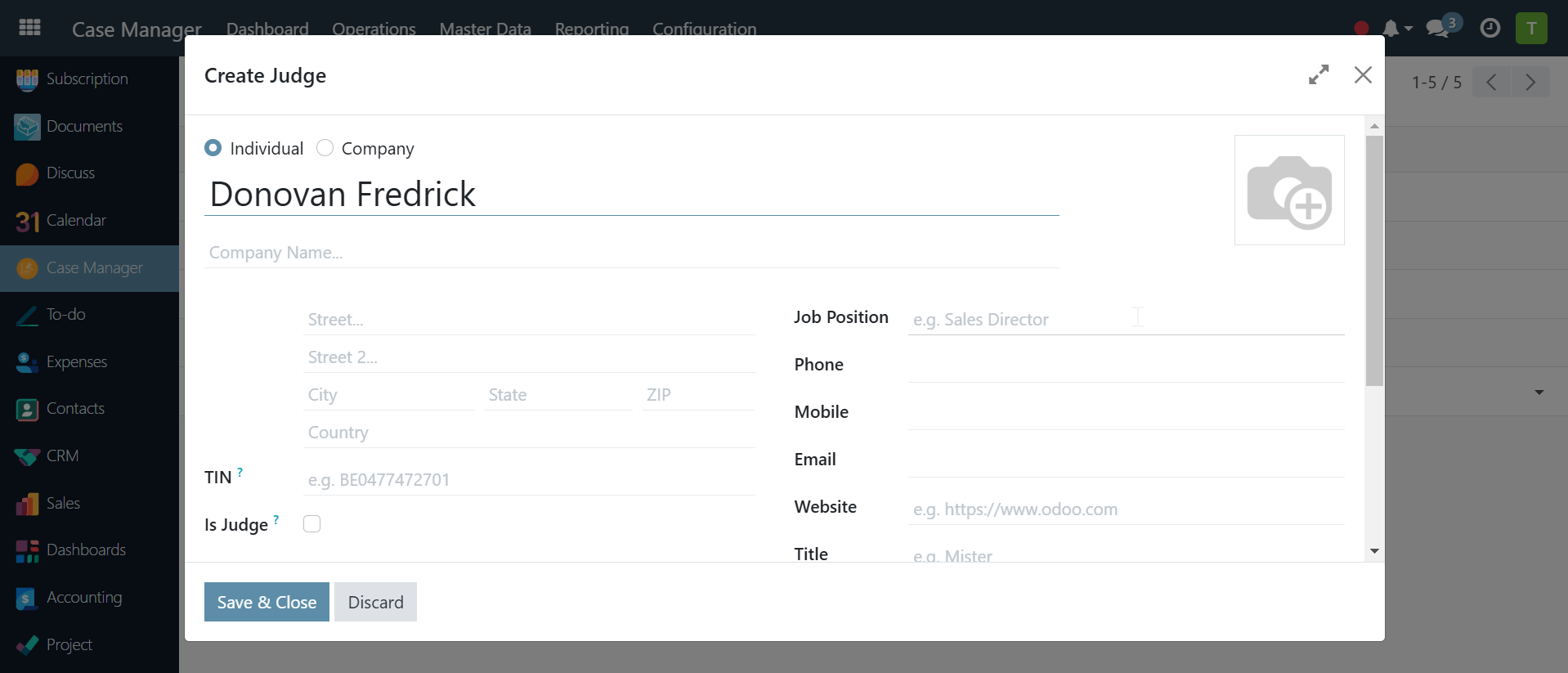1568x673 pixels.
Task: Show the TIN field help tooltip
Action: pos(240,472)
